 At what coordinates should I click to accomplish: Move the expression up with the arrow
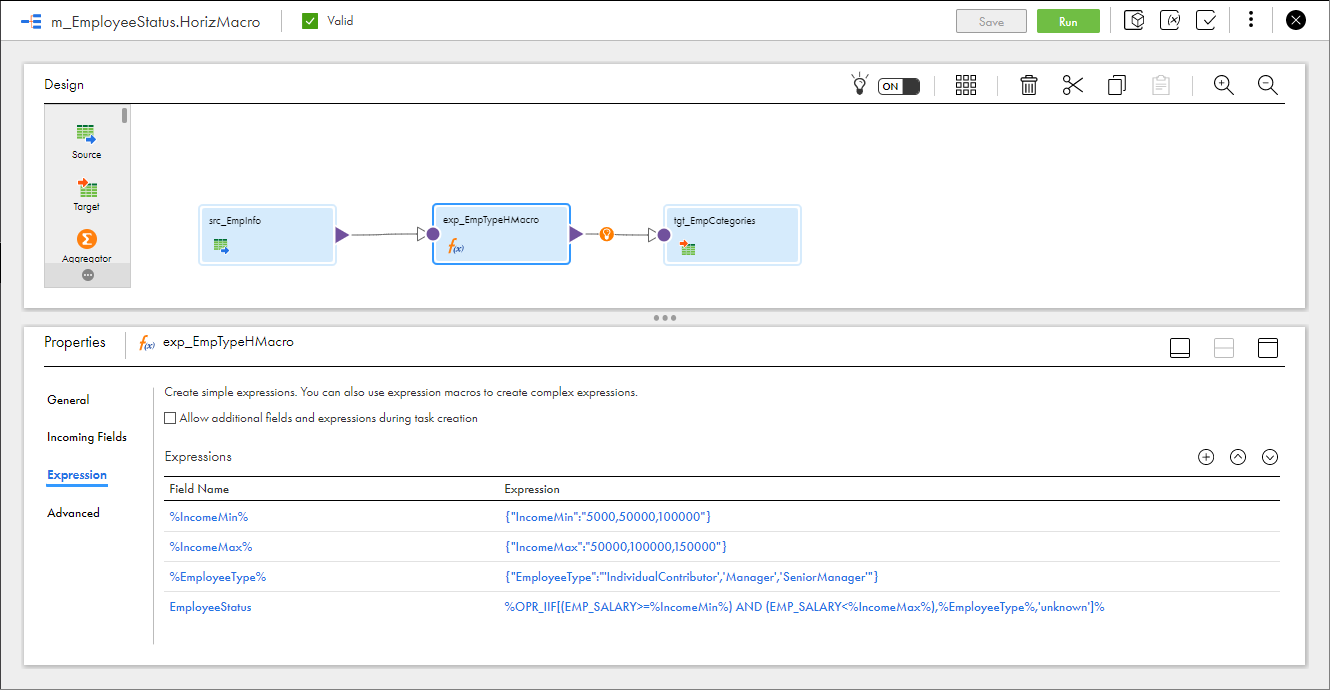coord(1238,457)
